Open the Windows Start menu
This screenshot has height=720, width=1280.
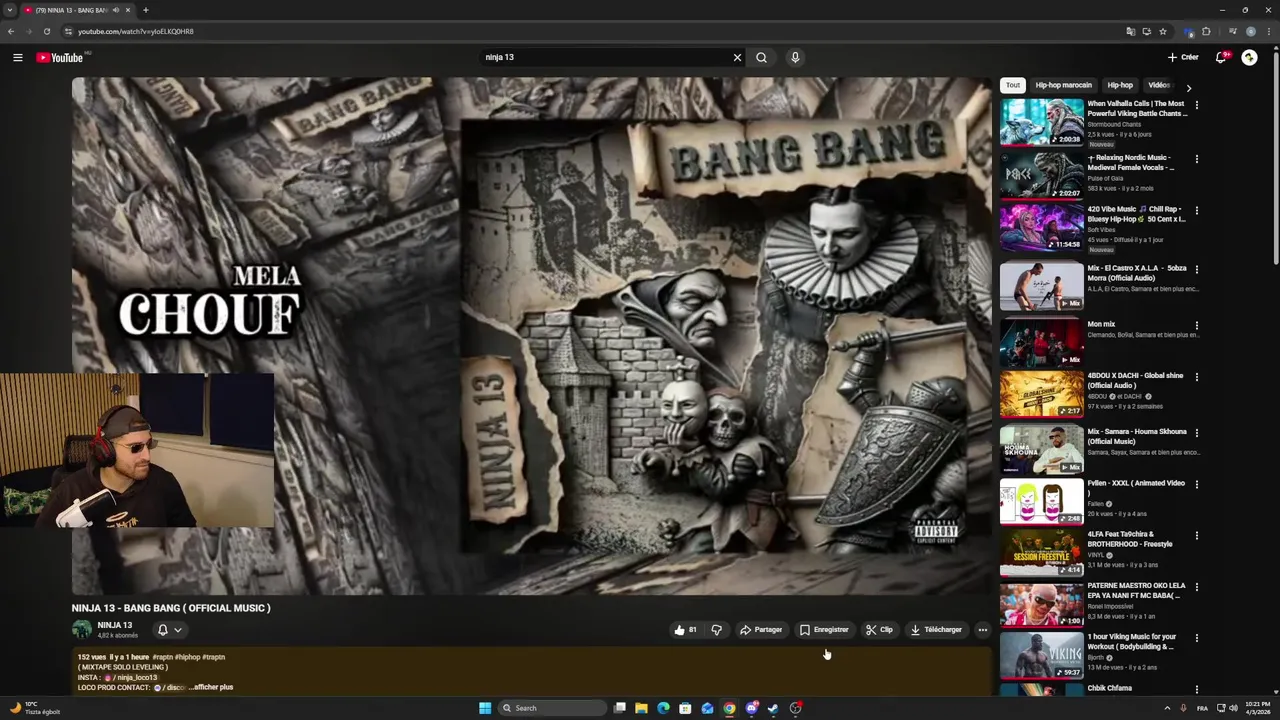(x=485, y=708)
